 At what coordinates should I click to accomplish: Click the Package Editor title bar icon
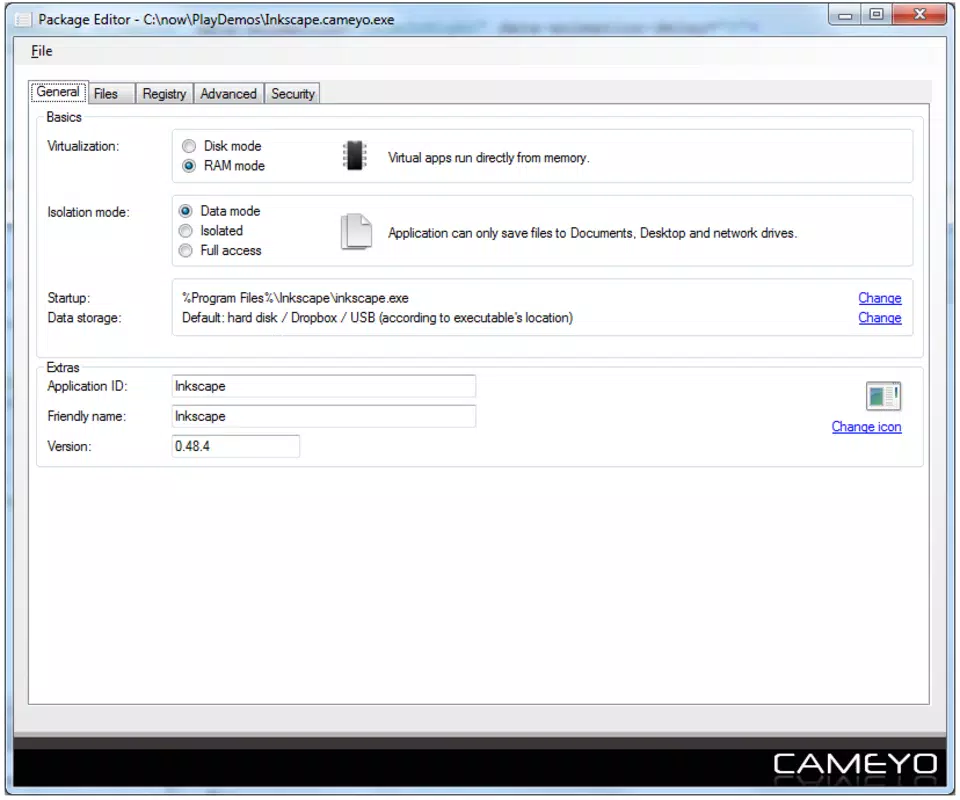(23, 20)
